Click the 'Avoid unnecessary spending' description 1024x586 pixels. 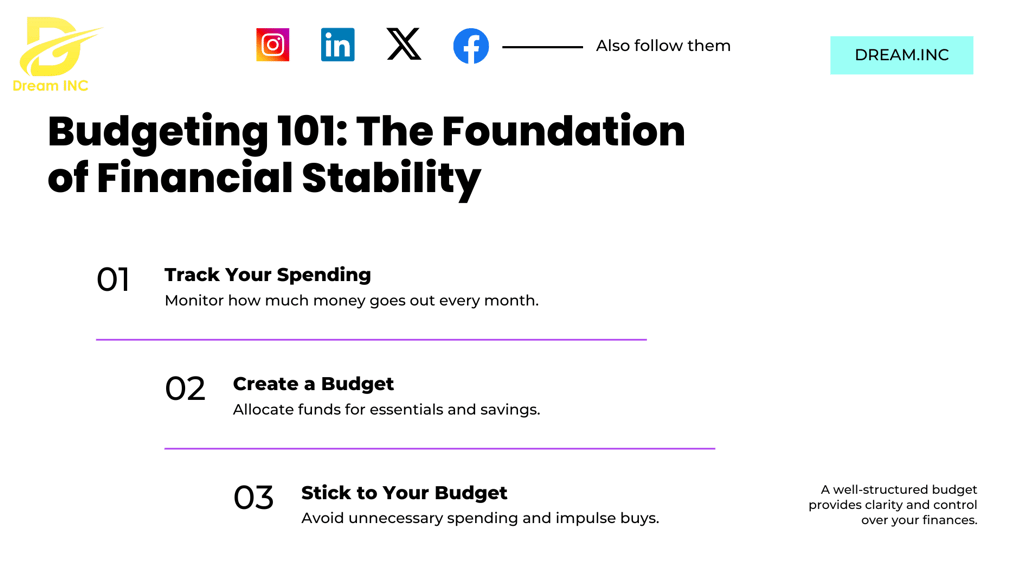coord(480,518)
